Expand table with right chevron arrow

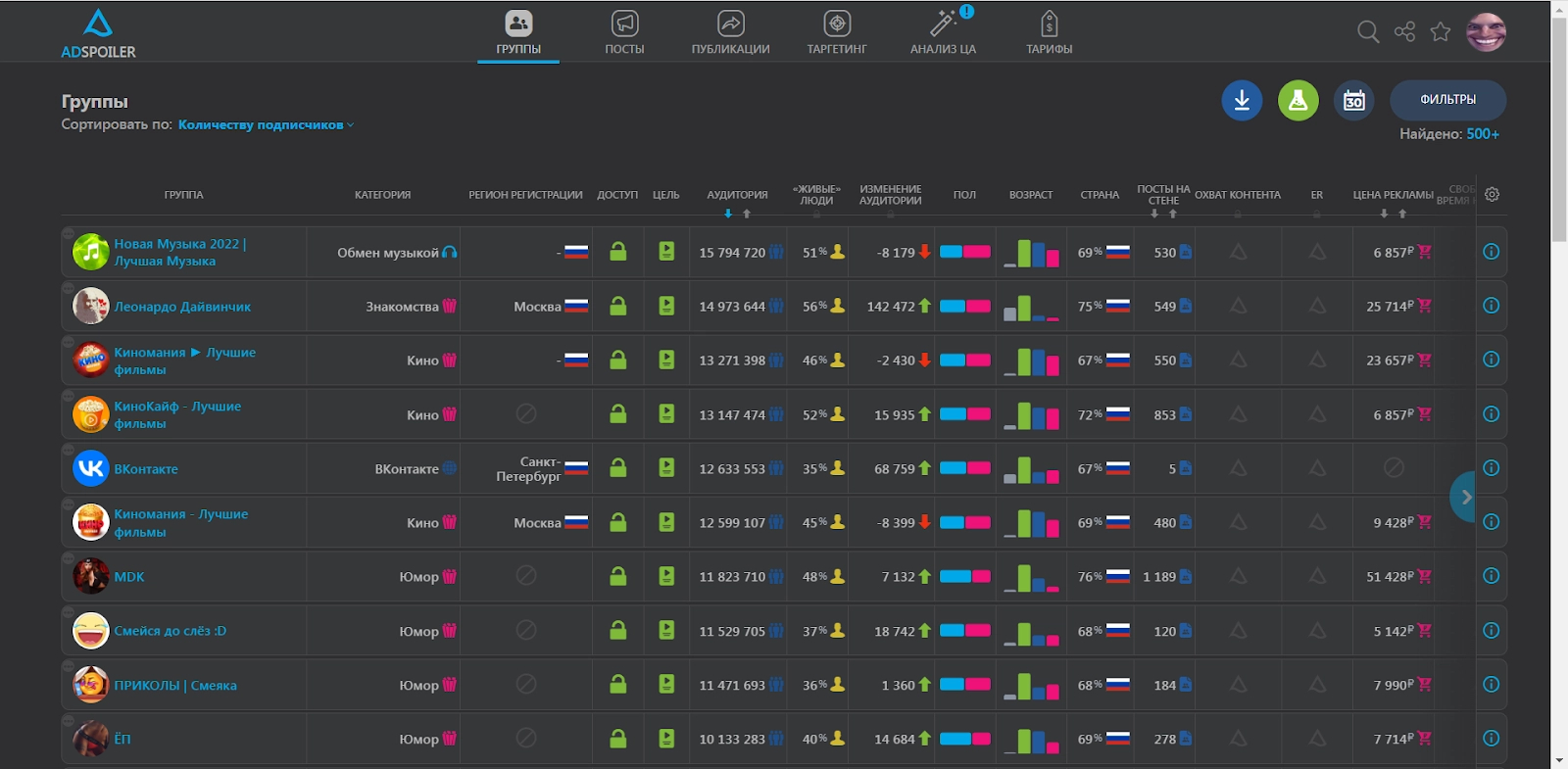(x=1465, y=497)
